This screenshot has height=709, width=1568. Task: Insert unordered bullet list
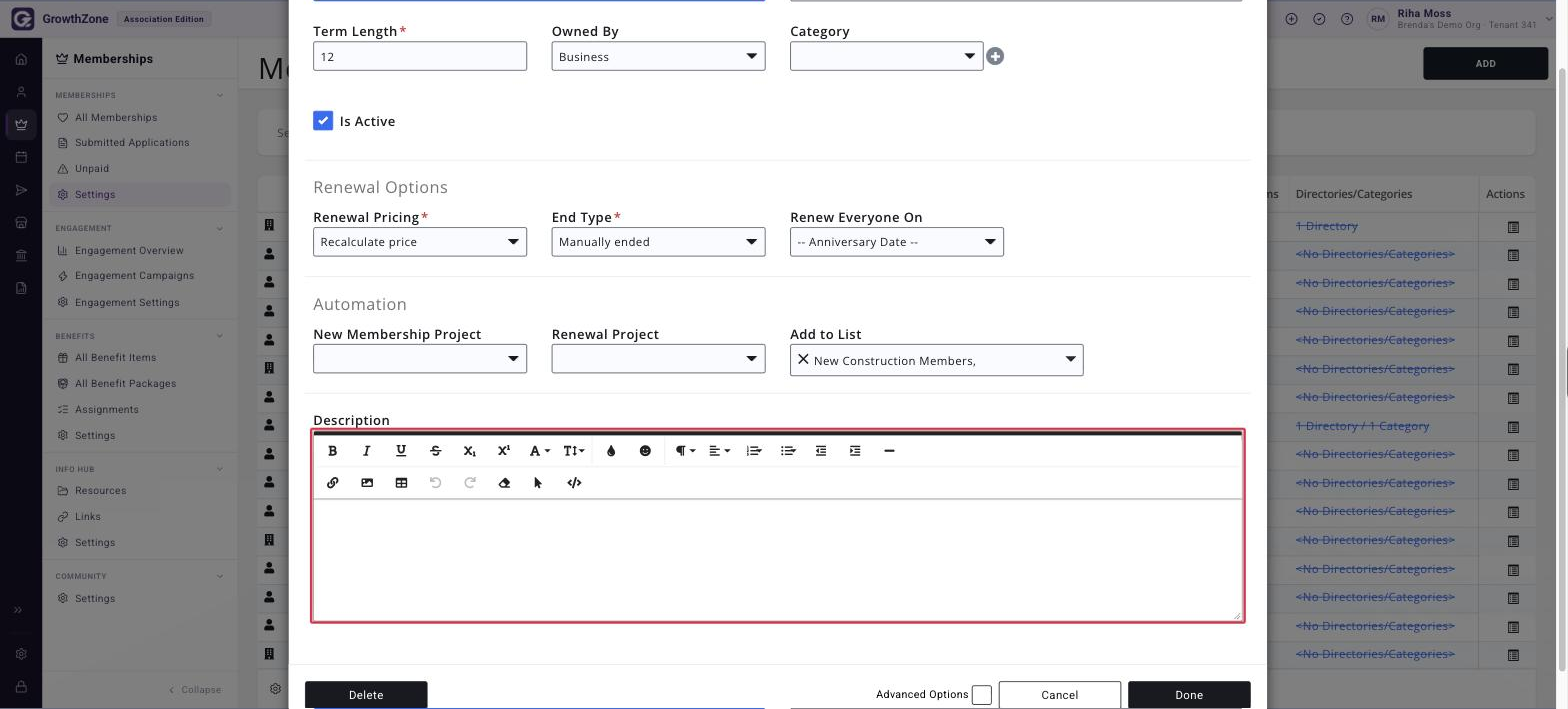click(x=788, y=451)
